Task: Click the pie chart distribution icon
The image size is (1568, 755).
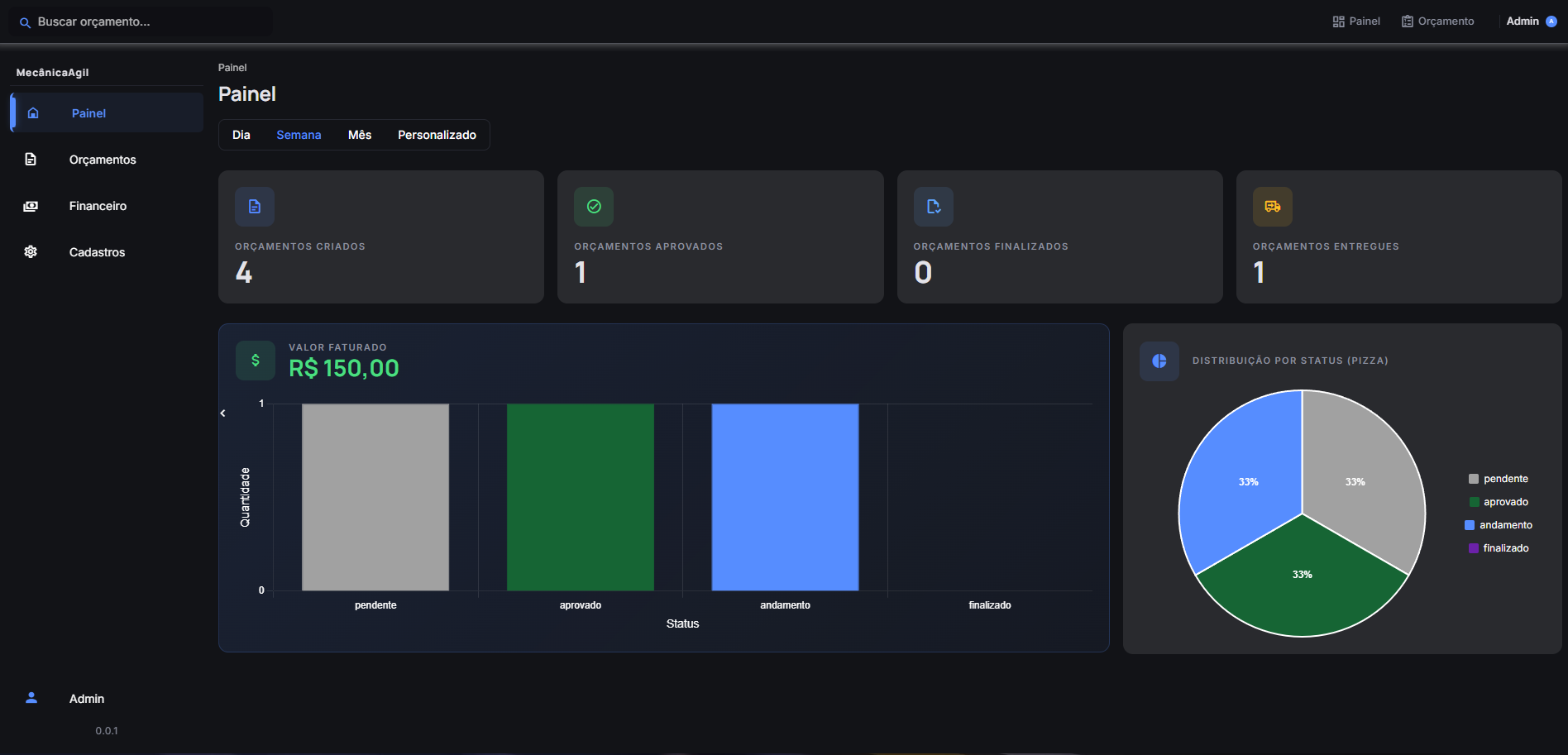Action: (1159, 361)
